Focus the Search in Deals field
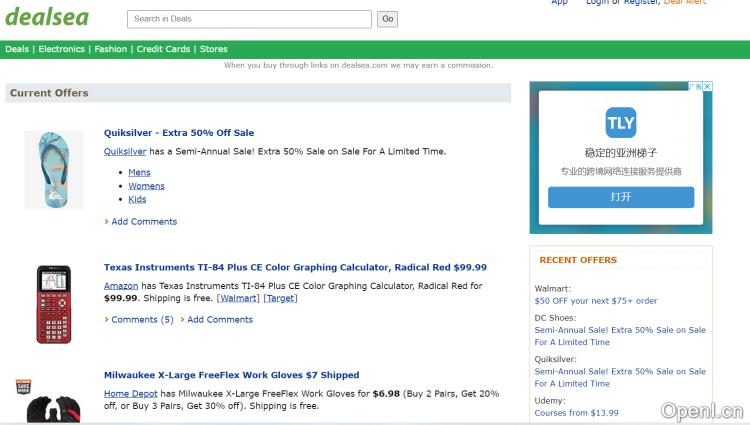Image resolution: width=750 pixels, height=425 pixels. [249, 19]
